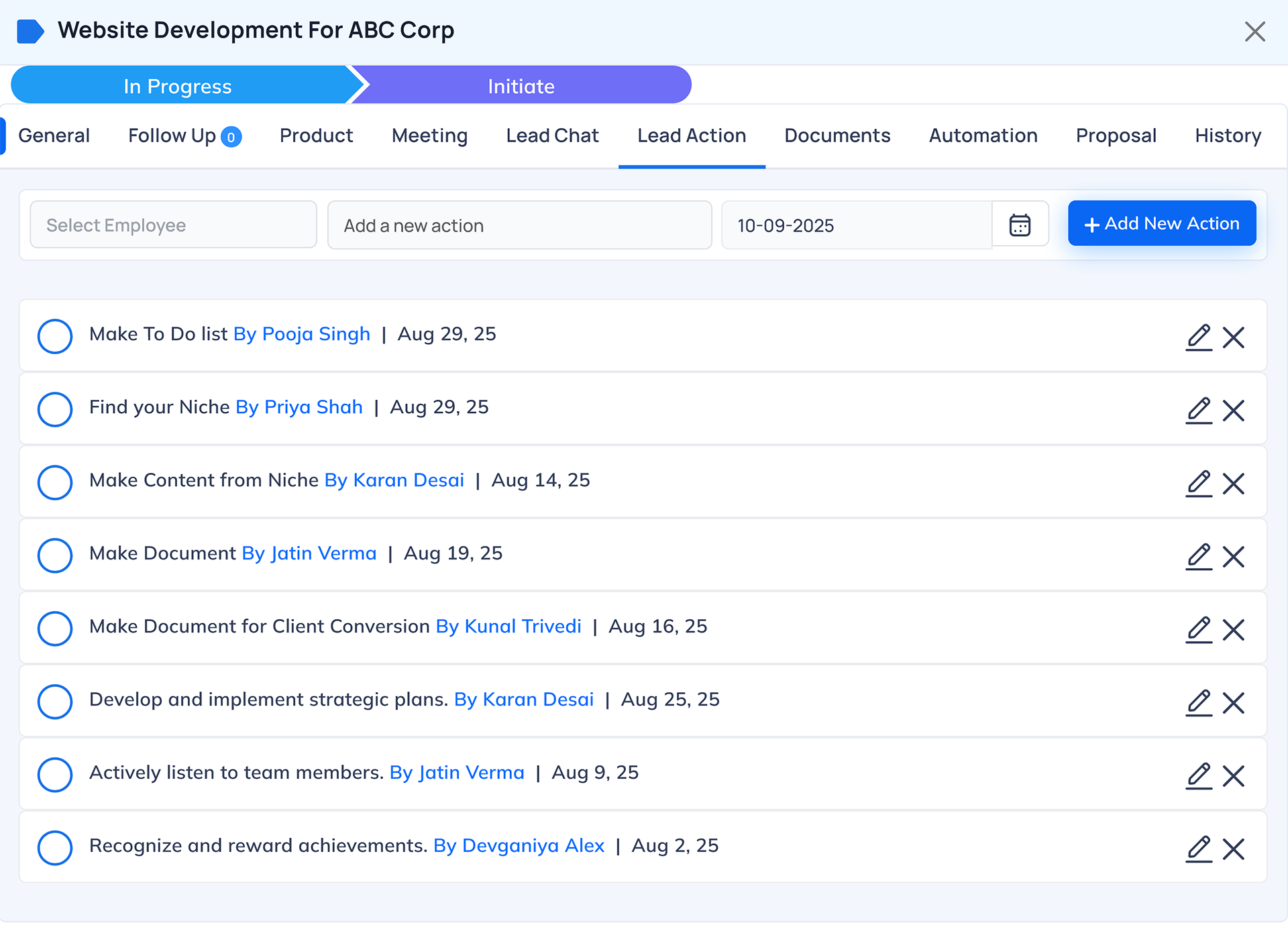The width and height of the screenshot is (1288, 925).
Task: Open the Select Employee dropdown
Action: pos(173,225)
